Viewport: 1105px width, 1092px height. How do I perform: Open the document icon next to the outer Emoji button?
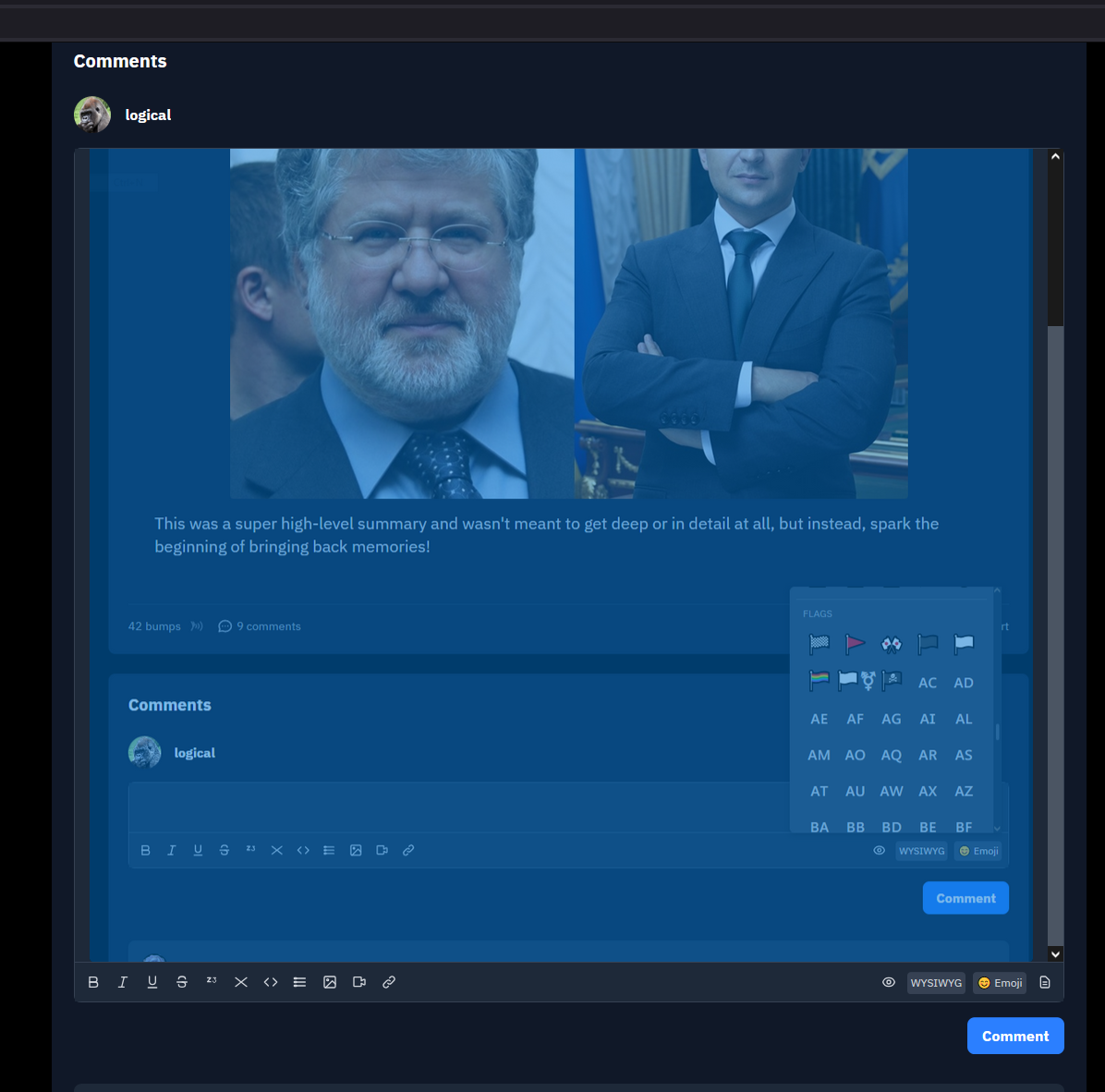(1045, 983)
